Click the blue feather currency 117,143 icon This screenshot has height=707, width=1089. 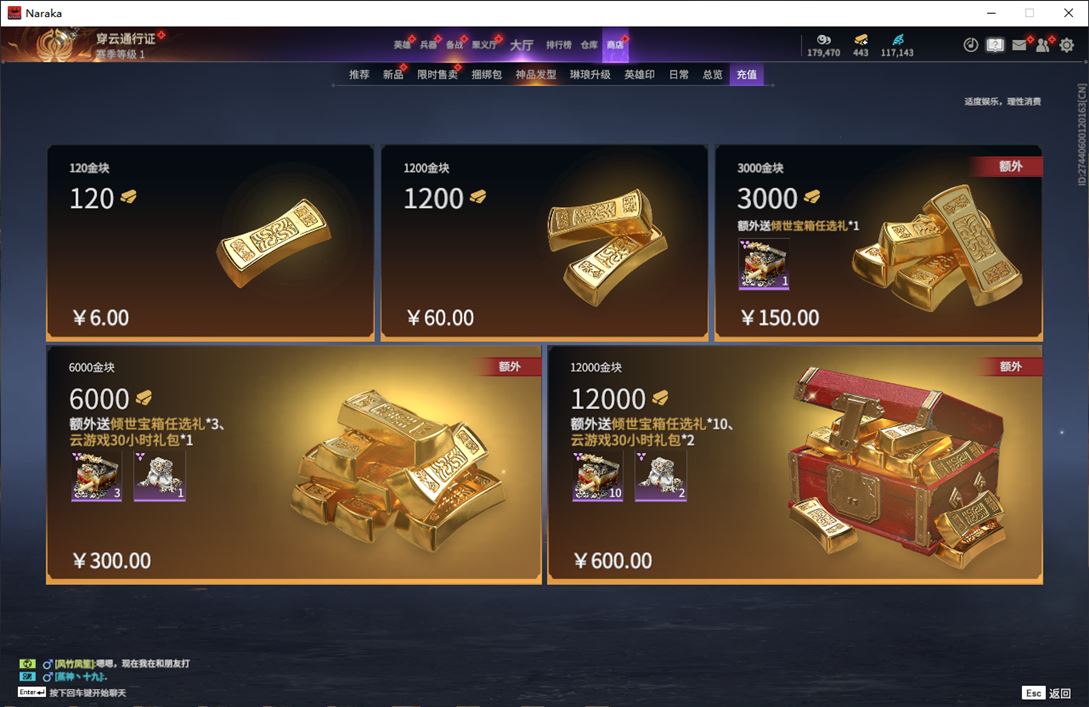(x=897, y=40)
